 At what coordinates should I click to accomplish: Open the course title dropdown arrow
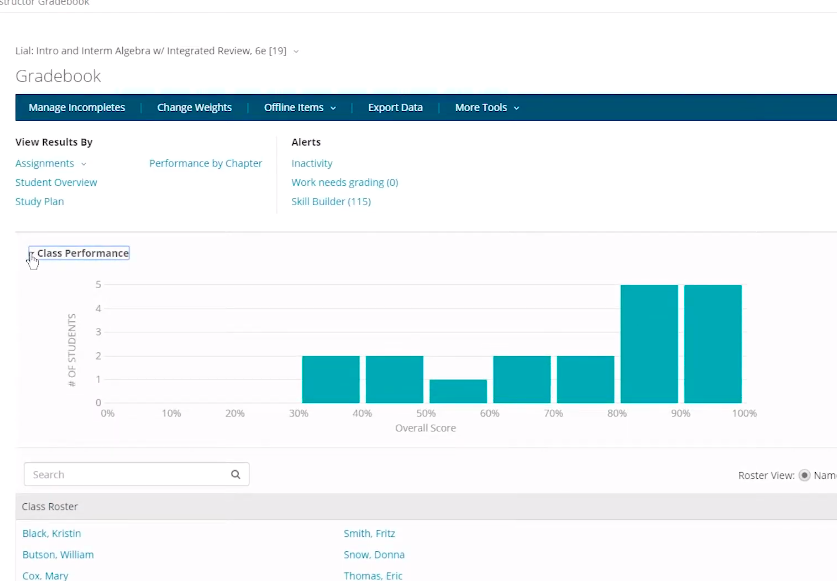coord(296,51)
